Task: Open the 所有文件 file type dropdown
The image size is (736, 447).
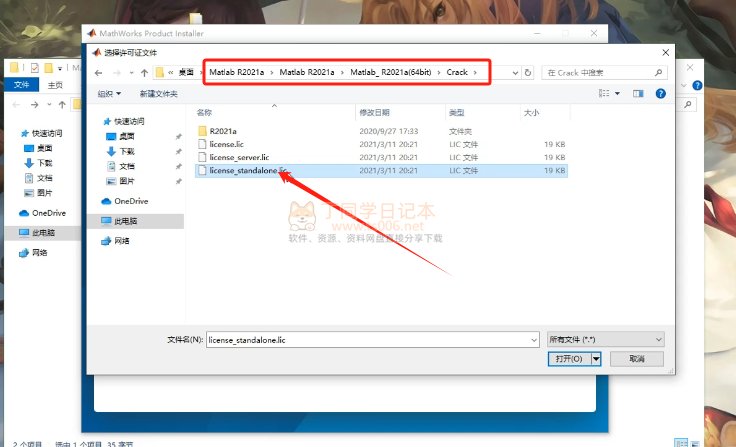Action: (606, 339)
